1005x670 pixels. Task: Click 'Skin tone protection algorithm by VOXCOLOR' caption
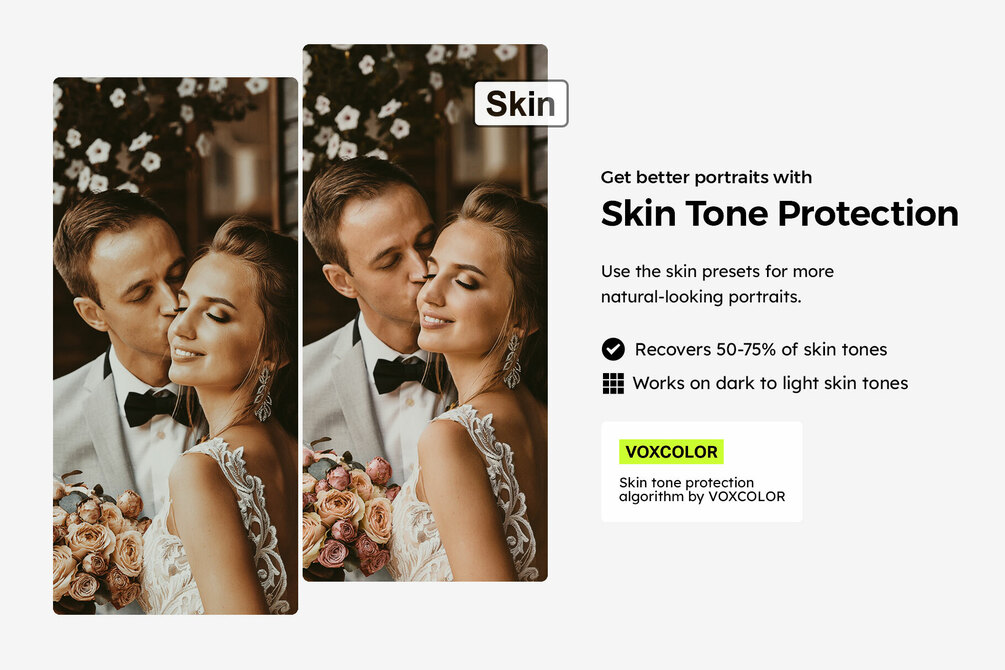pos(702,489)
